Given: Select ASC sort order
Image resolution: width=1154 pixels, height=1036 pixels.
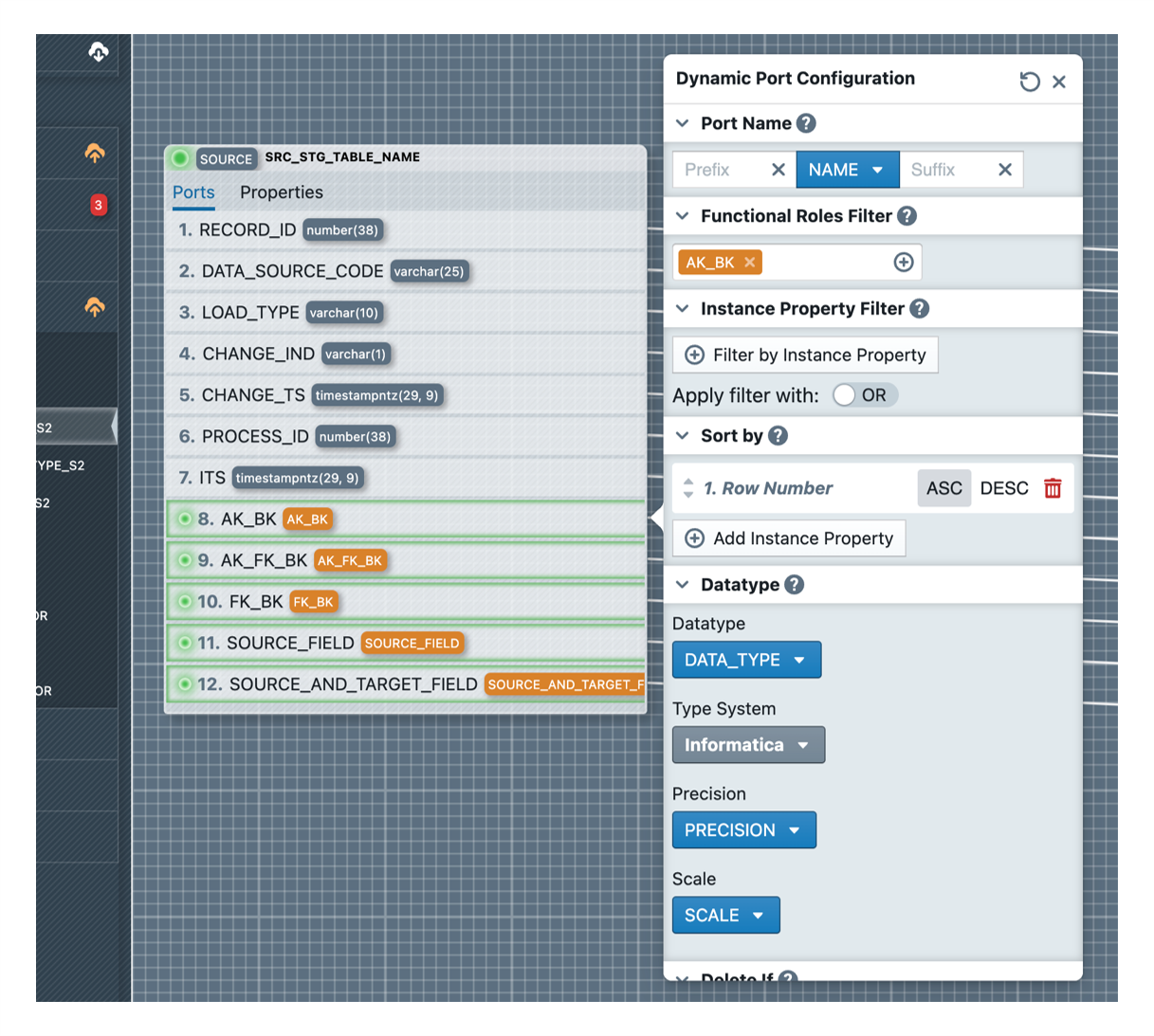Looking at the screenshot, I should tap(943, 488).
